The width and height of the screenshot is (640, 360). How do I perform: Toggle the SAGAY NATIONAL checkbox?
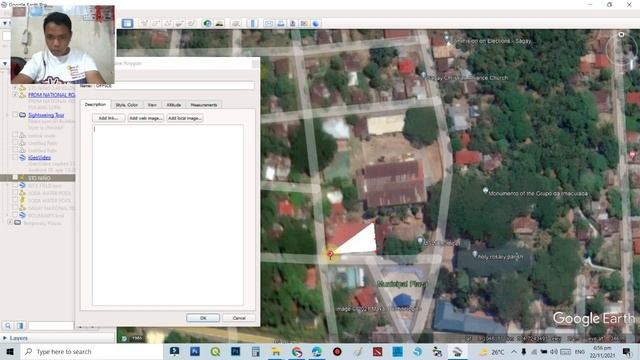(x=16, y=208)
